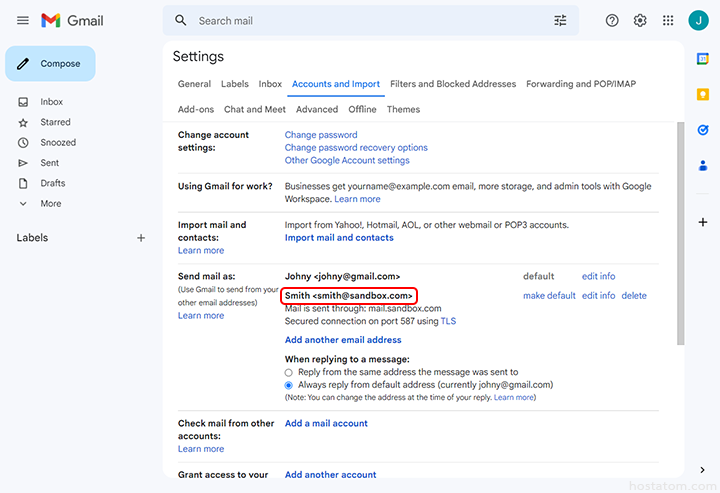720x493 pixels.
Task: Open Google Calendar in side panel
Action: 703,59
